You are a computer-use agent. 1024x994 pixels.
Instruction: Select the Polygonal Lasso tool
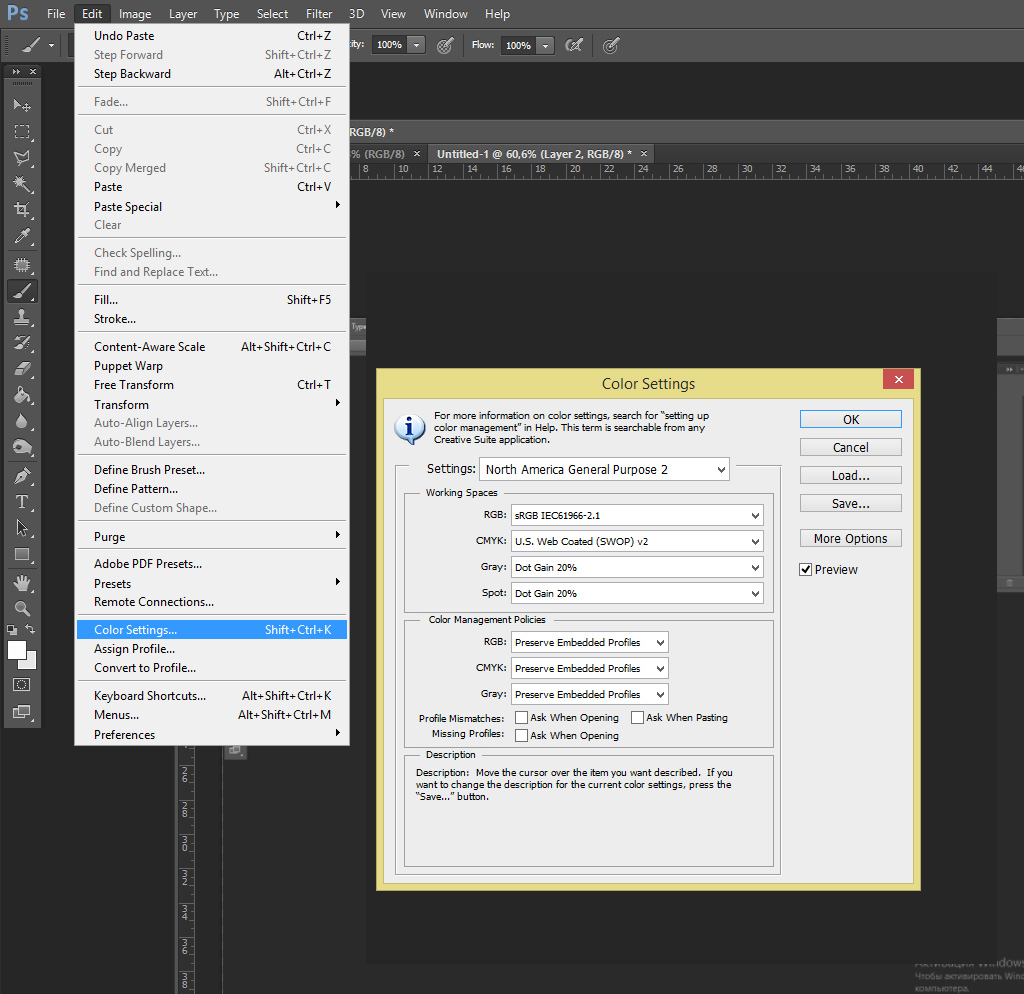[21, 158]
